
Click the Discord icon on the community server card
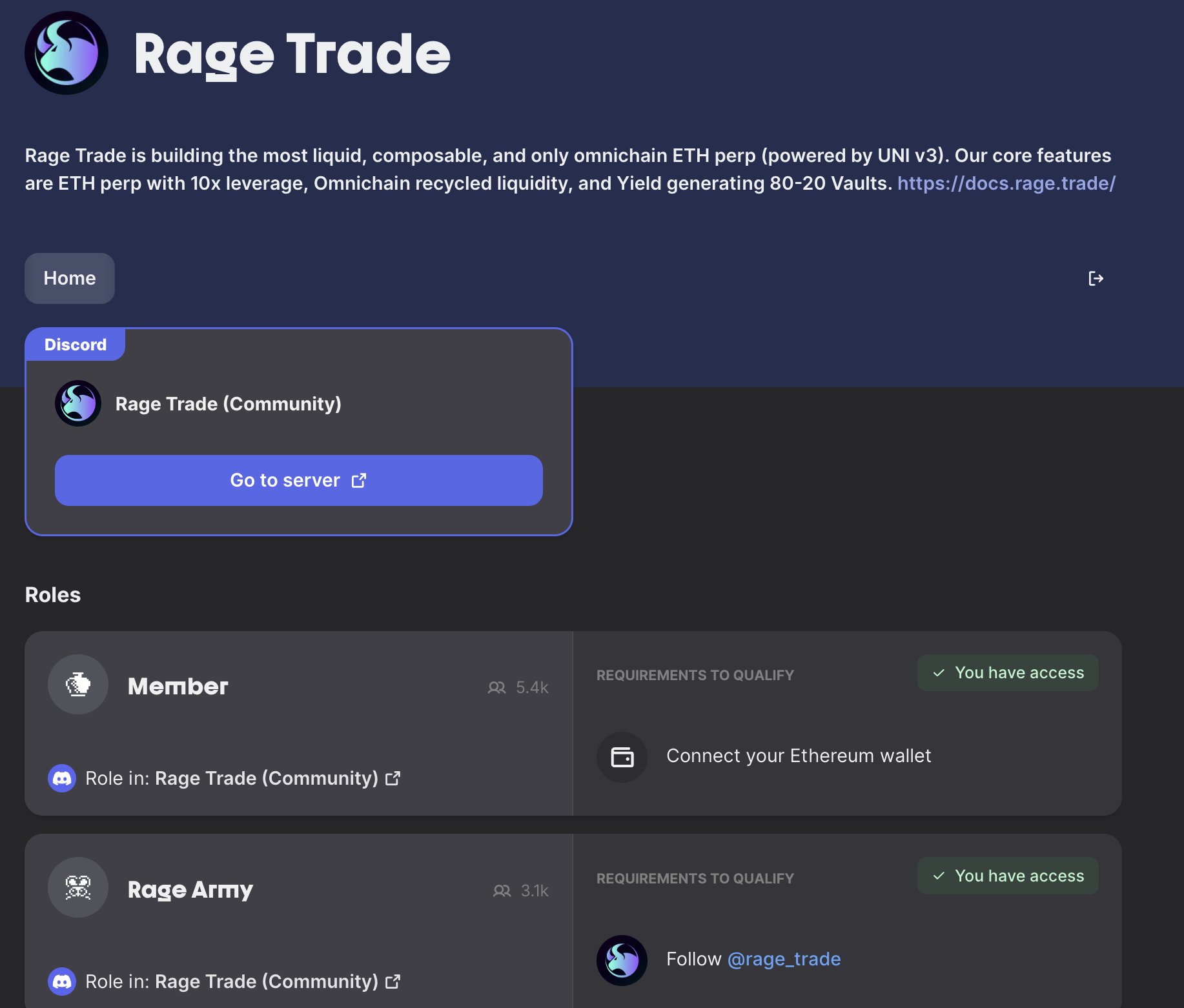coord(77,403)
